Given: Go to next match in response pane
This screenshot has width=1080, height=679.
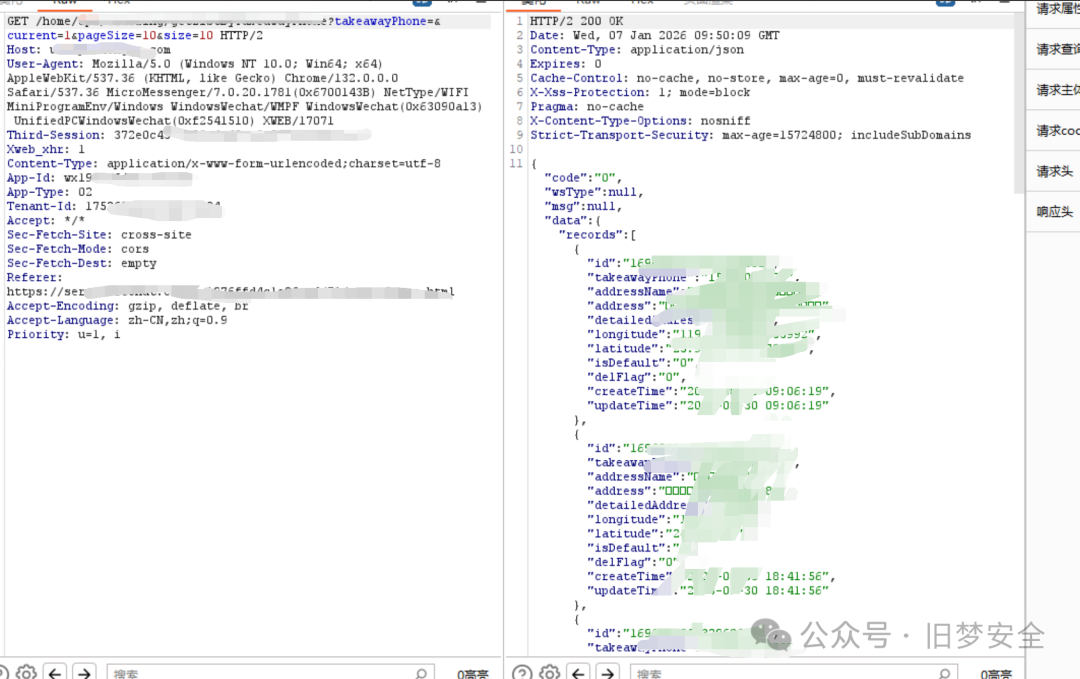Looking at the screenshot, I should point(608,672).
